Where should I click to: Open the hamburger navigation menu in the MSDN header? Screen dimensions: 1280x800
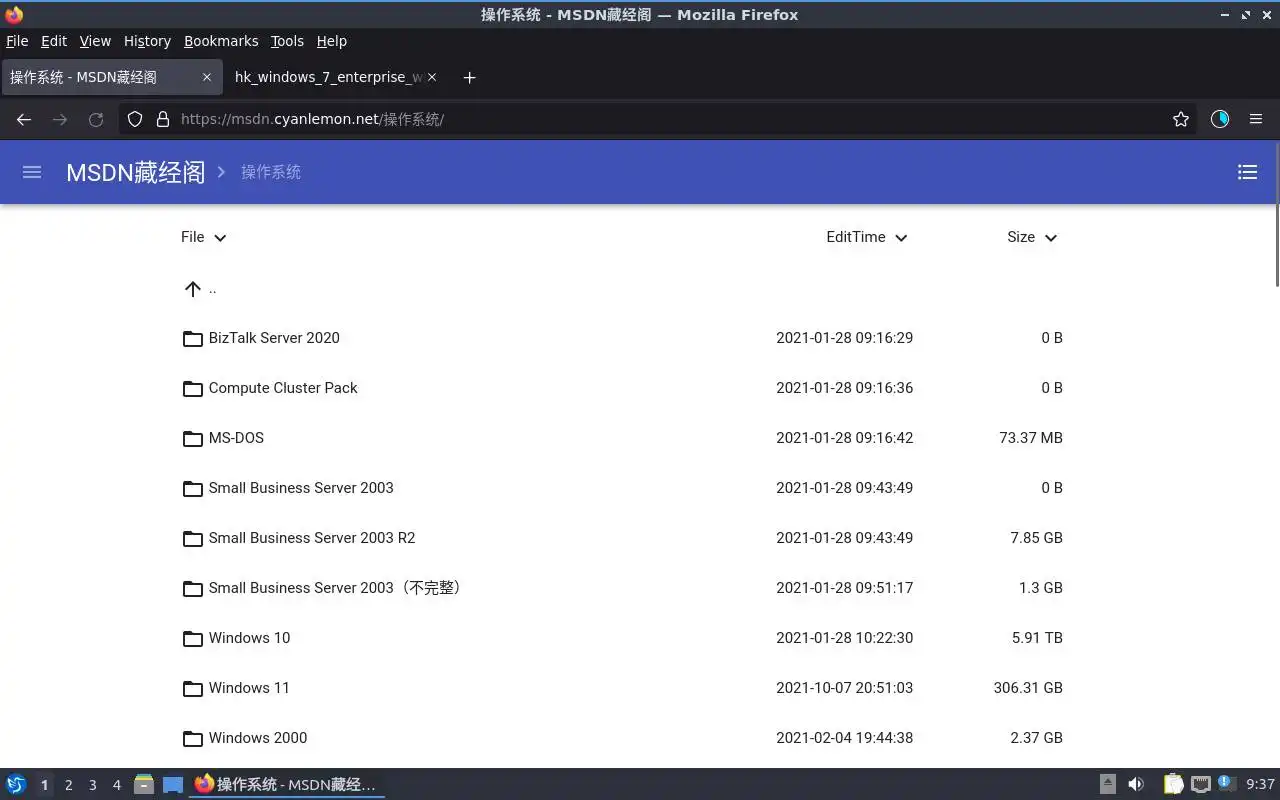click(x=32, y=172)
